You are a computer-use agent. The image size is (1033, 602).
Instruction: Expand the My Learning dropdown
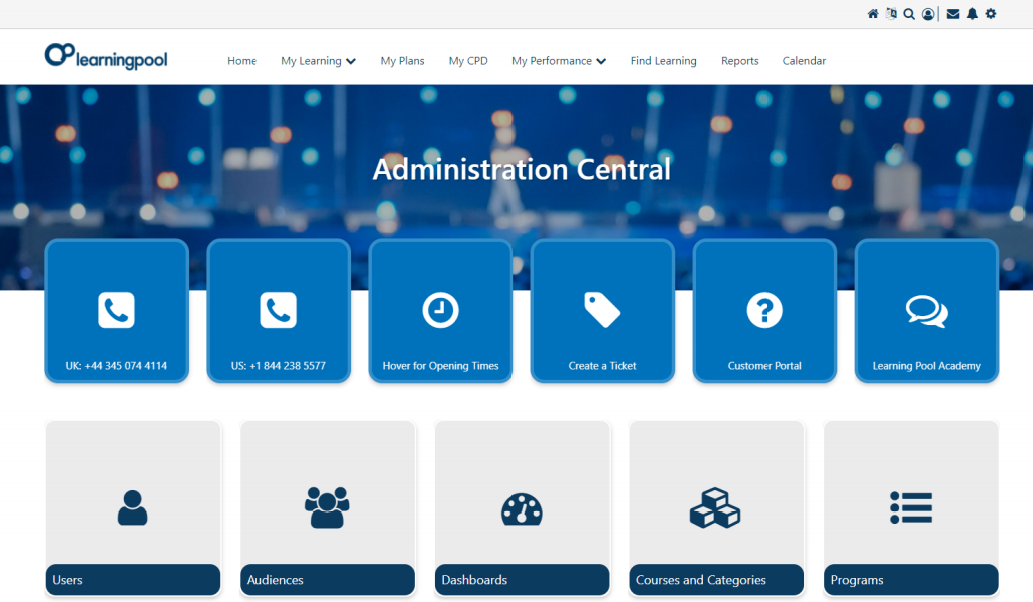point(318,61)
